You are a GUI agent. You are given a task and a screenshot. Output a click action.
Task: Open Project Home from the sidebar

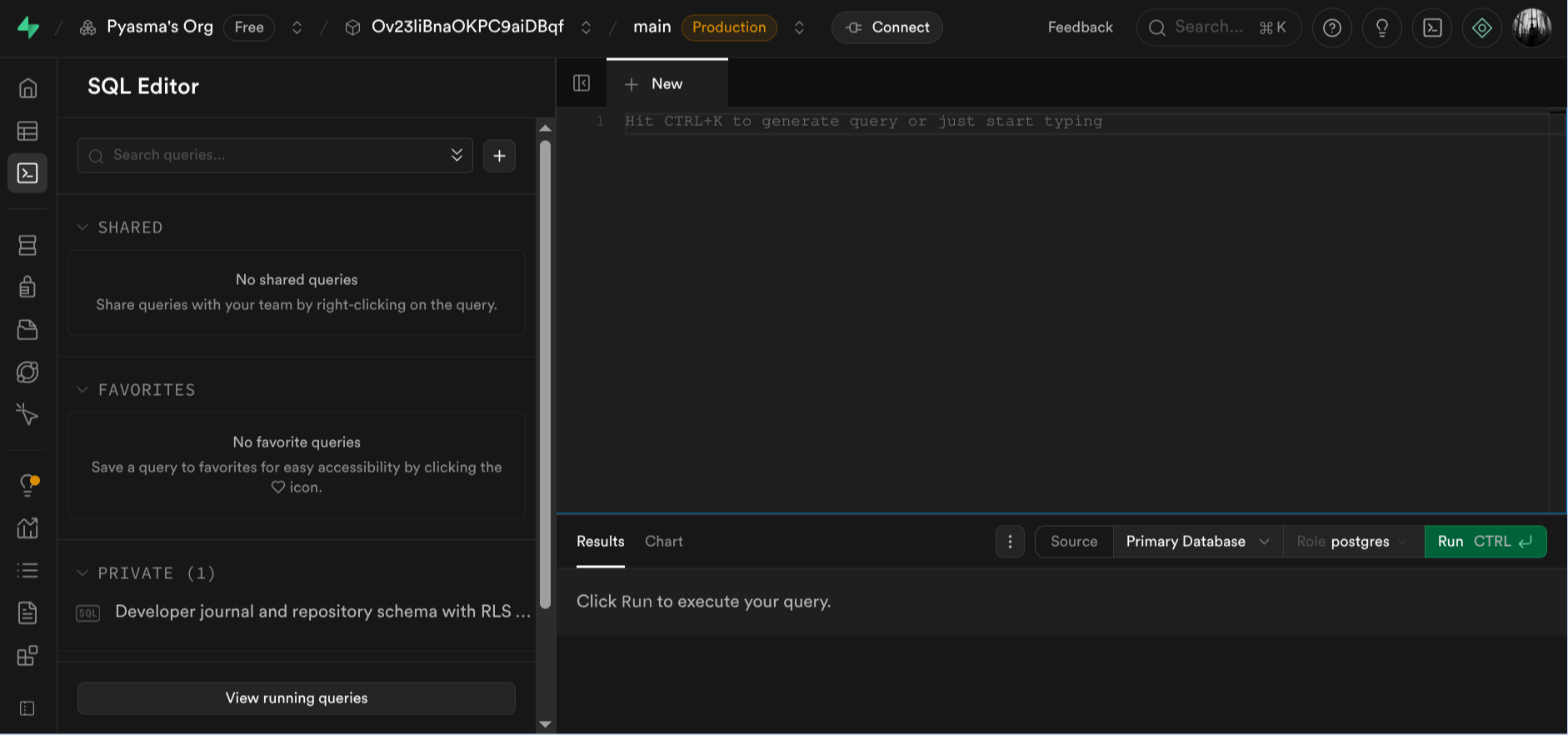(27, 87)
